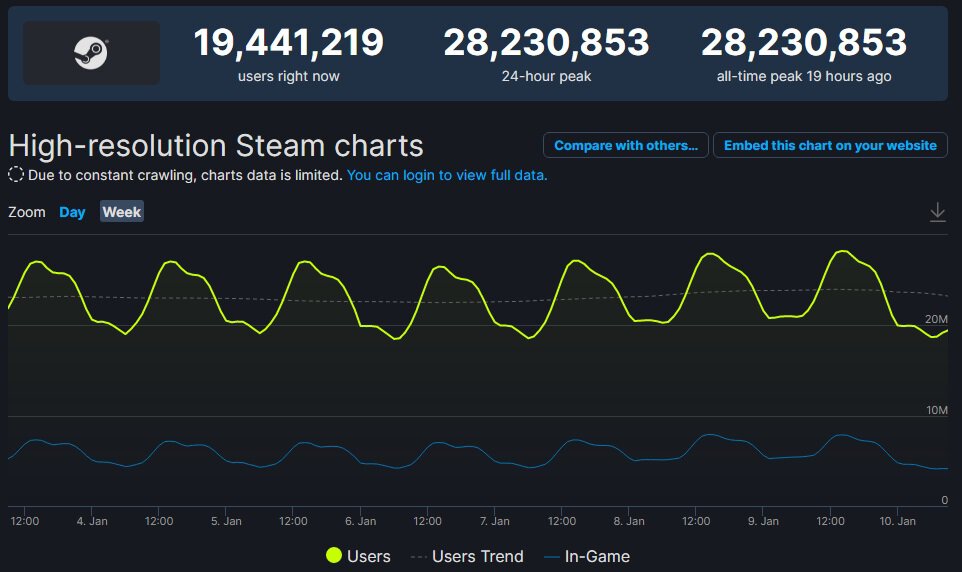The height and width of the screenshot is (572, 962).
Task: Click the 6. Jan x-axis label
Action: coord(360,521)
